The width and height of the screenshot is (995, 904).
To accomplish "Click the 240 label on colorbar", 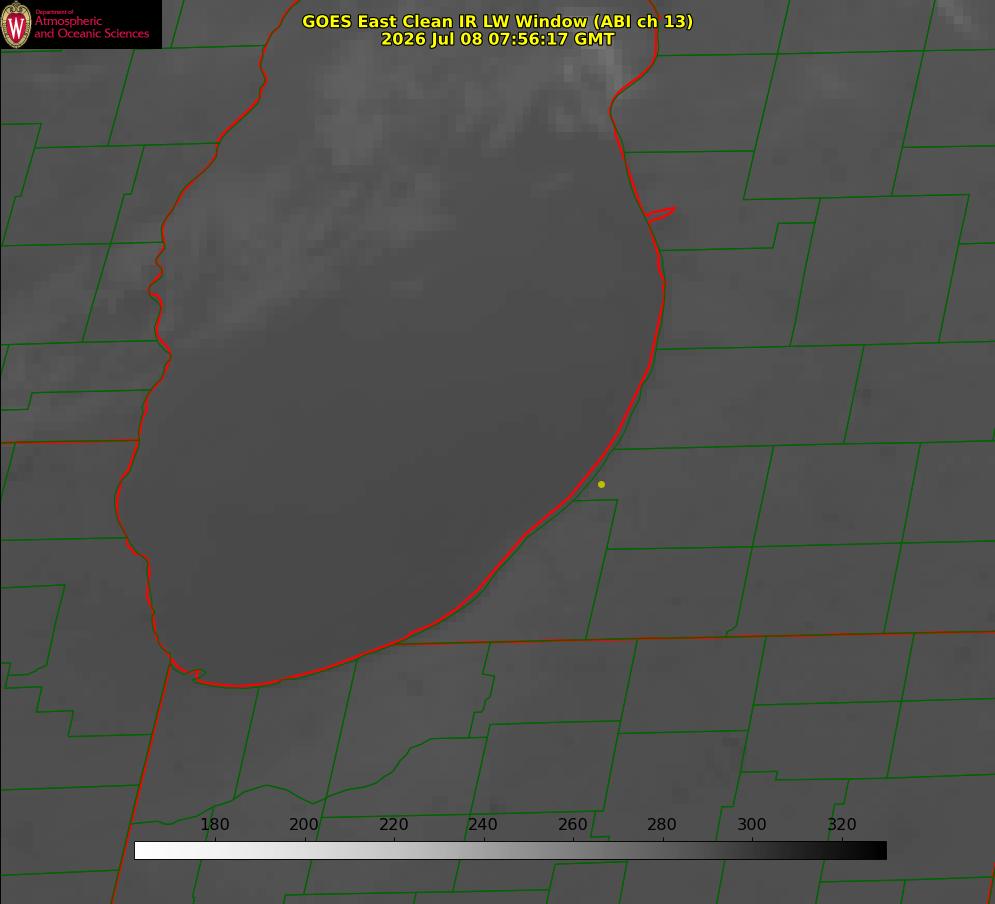I will [483, 824].
